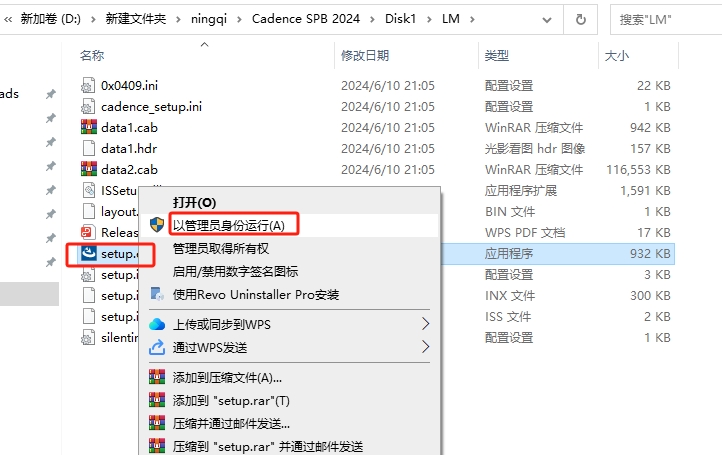Click the admin shield icon in context menu
The width and height of the screenshot is (722, 455).
click(157, 225)
